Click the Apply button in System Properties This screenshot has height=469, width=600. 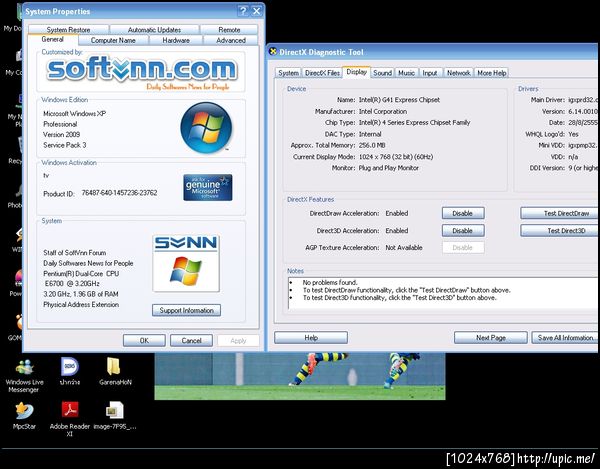238,340
